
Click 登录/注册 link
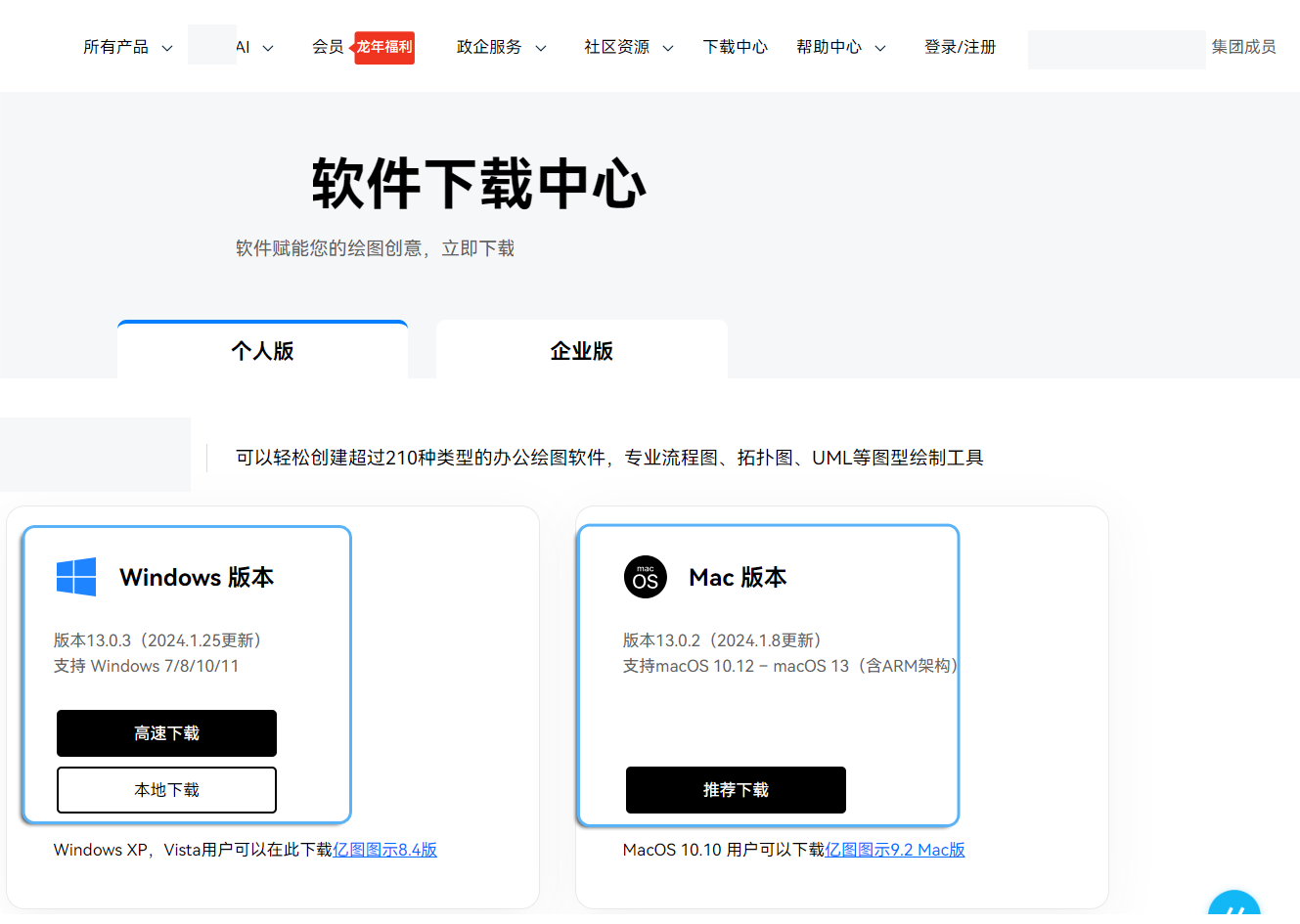[x=960, y=47]
